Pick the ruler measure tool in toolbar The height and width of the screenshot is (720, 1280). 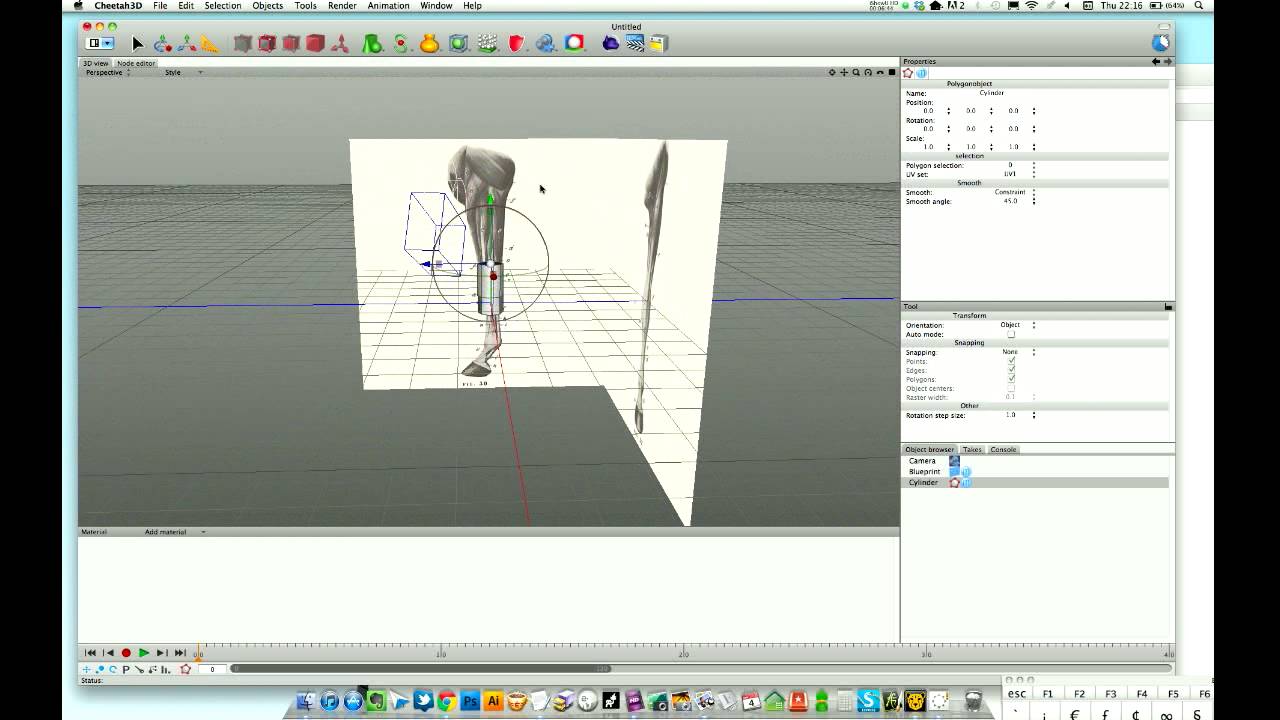tap(209, 44)
